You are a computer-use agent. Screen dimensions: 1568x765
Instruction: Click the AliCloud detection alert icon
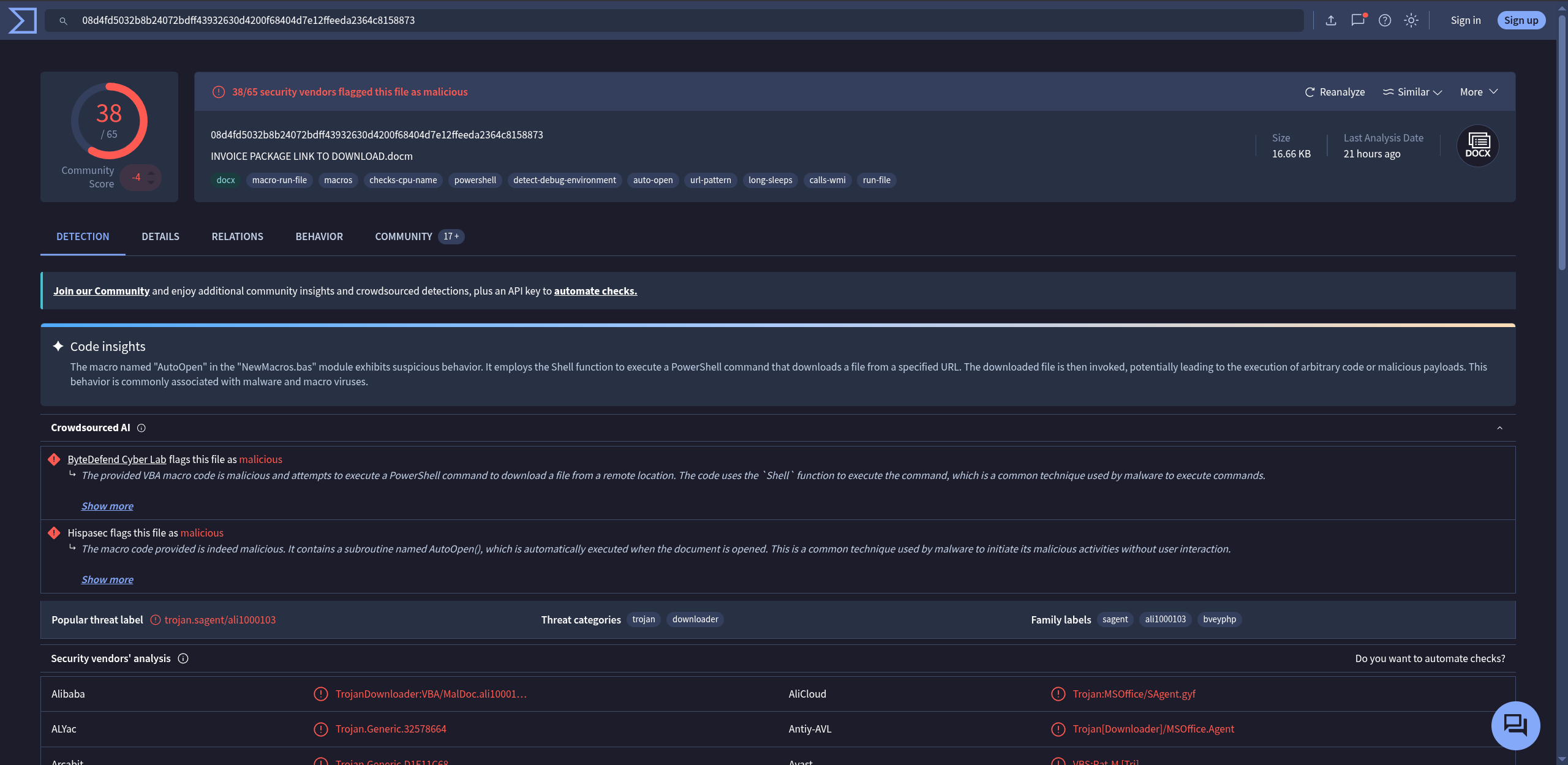1058,694
